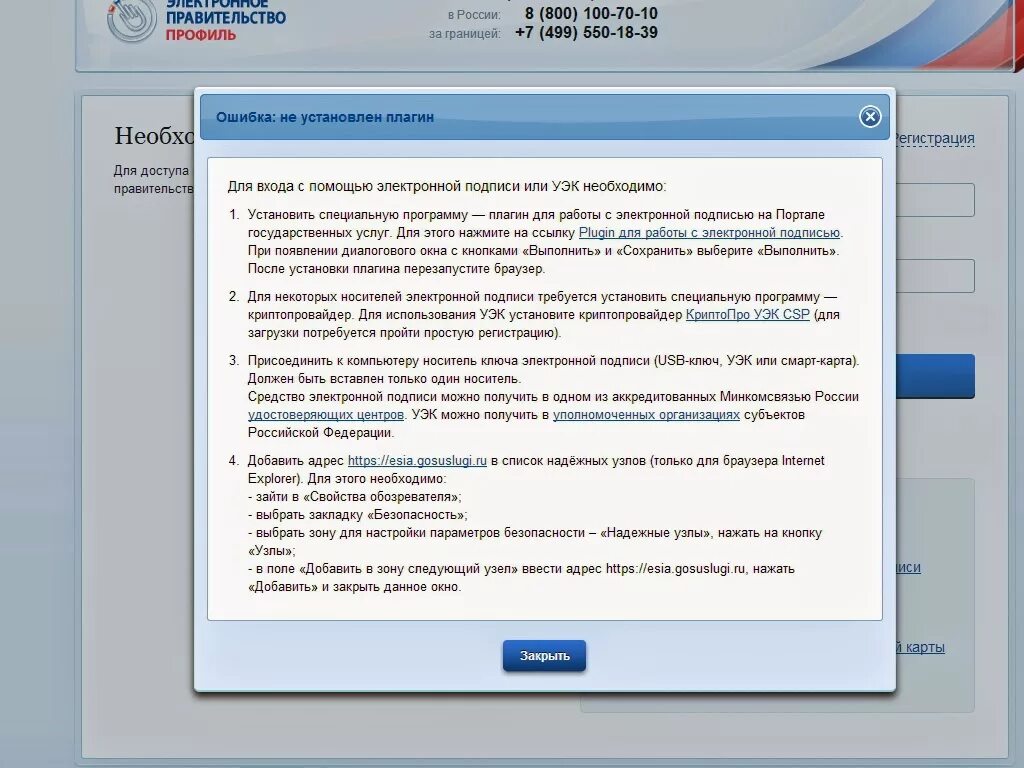
Task: Open the КриптоПро УЭК CSP link
Action: click(x=747, y=315)
